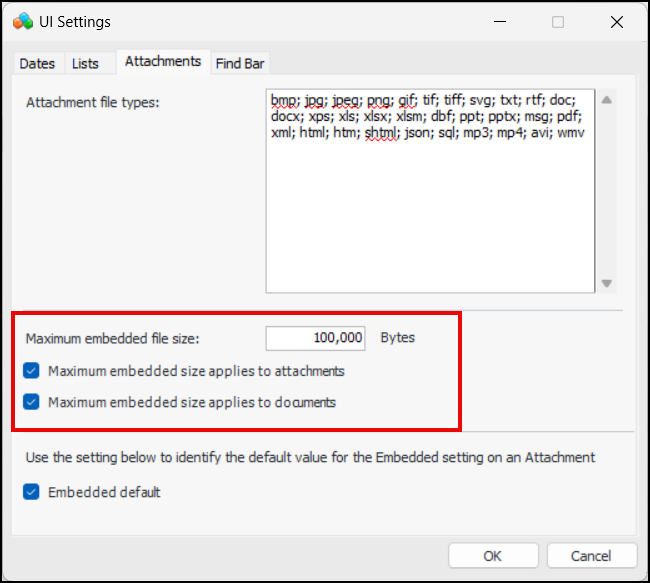Screen dimensions: 650x583
Task: Uncheck maximum embedded size applies to documents
Action: (32, 403)
